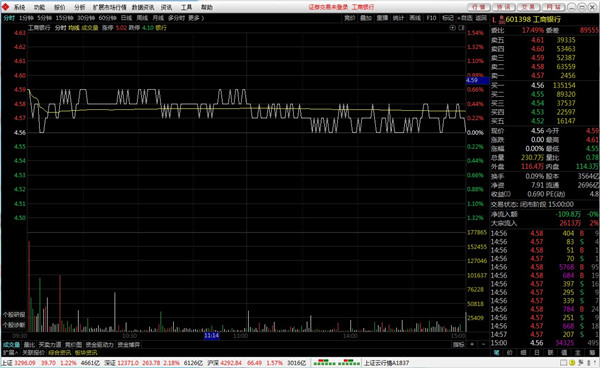Click the 交易 button in the title bar

point(528,7)
